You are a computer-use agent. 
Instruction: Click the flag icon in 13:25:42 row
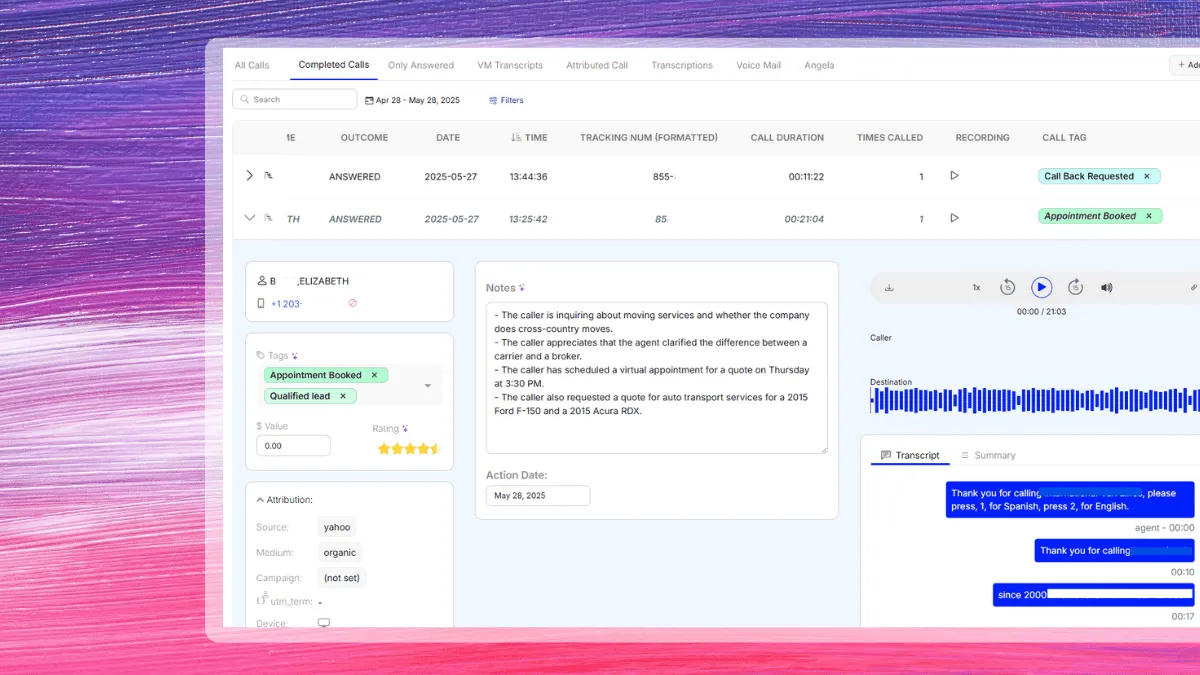pyautogui.click(x=268, y=218)
